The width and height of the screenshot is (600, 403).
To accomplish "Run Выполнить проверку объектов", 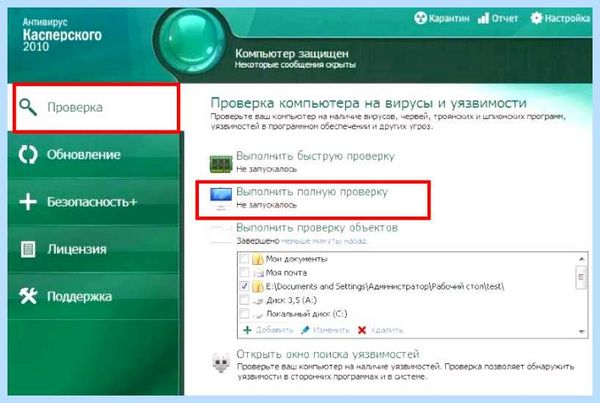I will [x=317, y=228].
